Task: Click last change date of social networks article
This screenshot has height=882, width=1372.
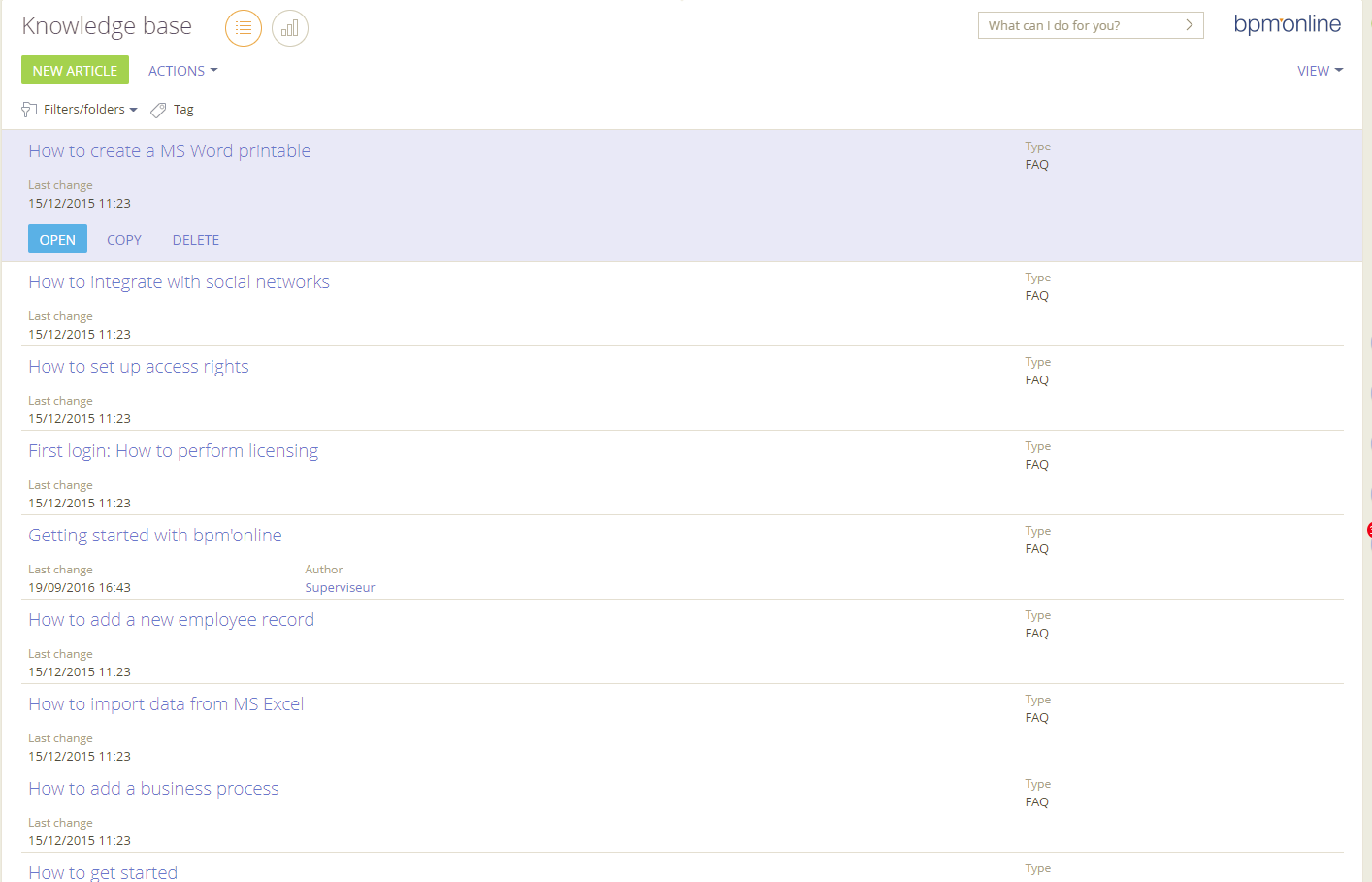Action: pyautogui.click(x=80, y=335)
